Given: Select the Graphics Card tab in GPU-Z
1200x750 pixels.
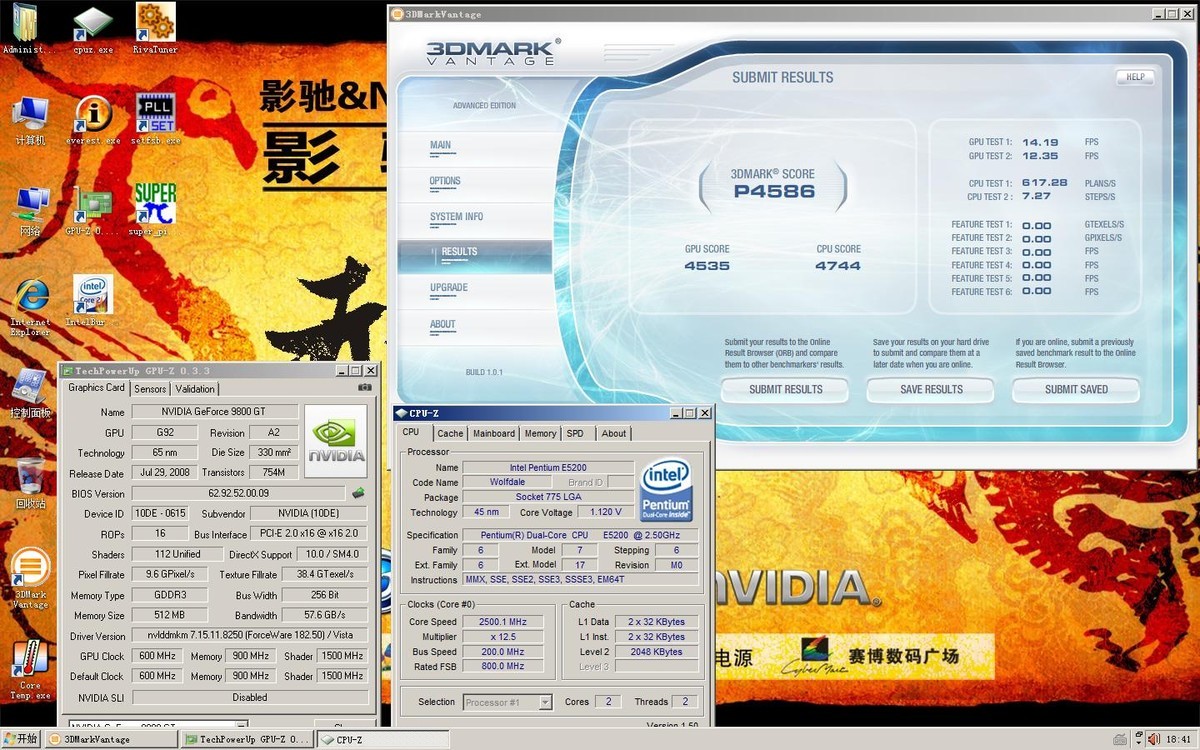Looking at the screenshot, I should click(x=96, y=388).
